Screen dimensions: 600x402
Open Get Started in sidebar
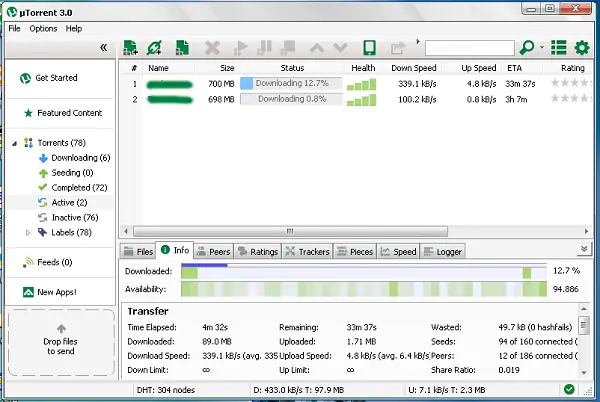coord(49,78)
